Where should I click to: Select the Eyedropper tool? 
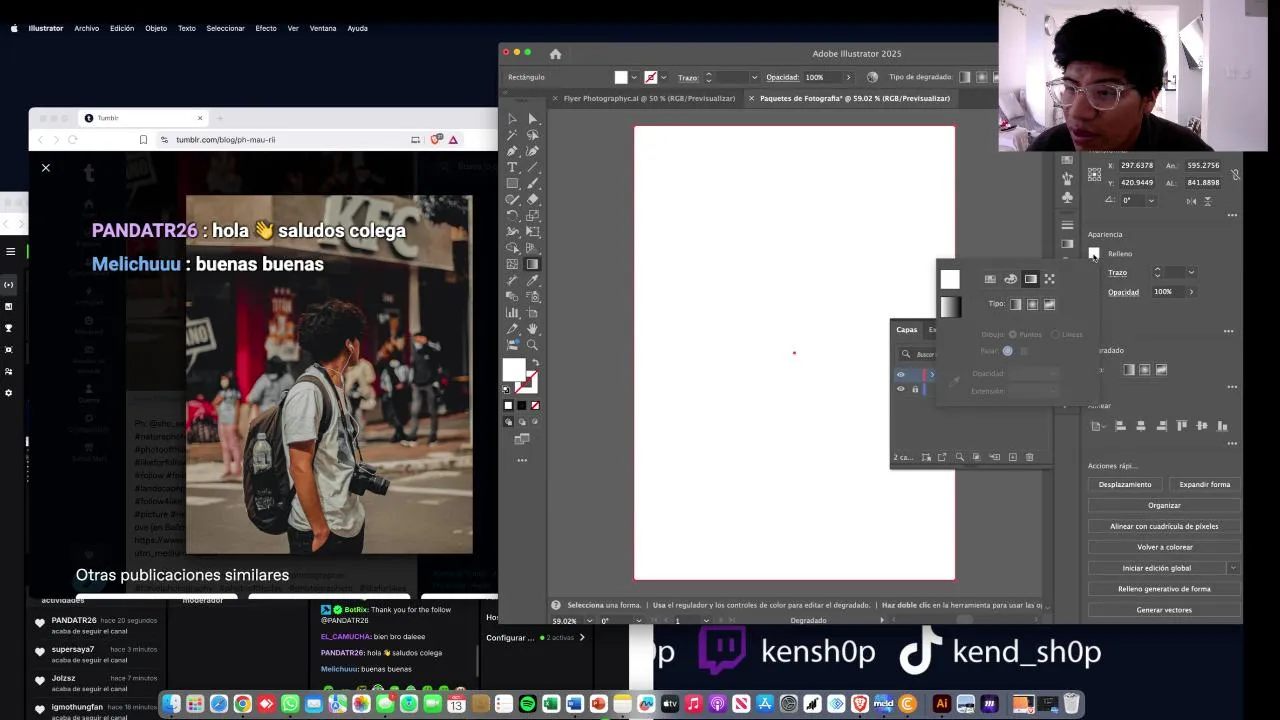coord(533,280)
